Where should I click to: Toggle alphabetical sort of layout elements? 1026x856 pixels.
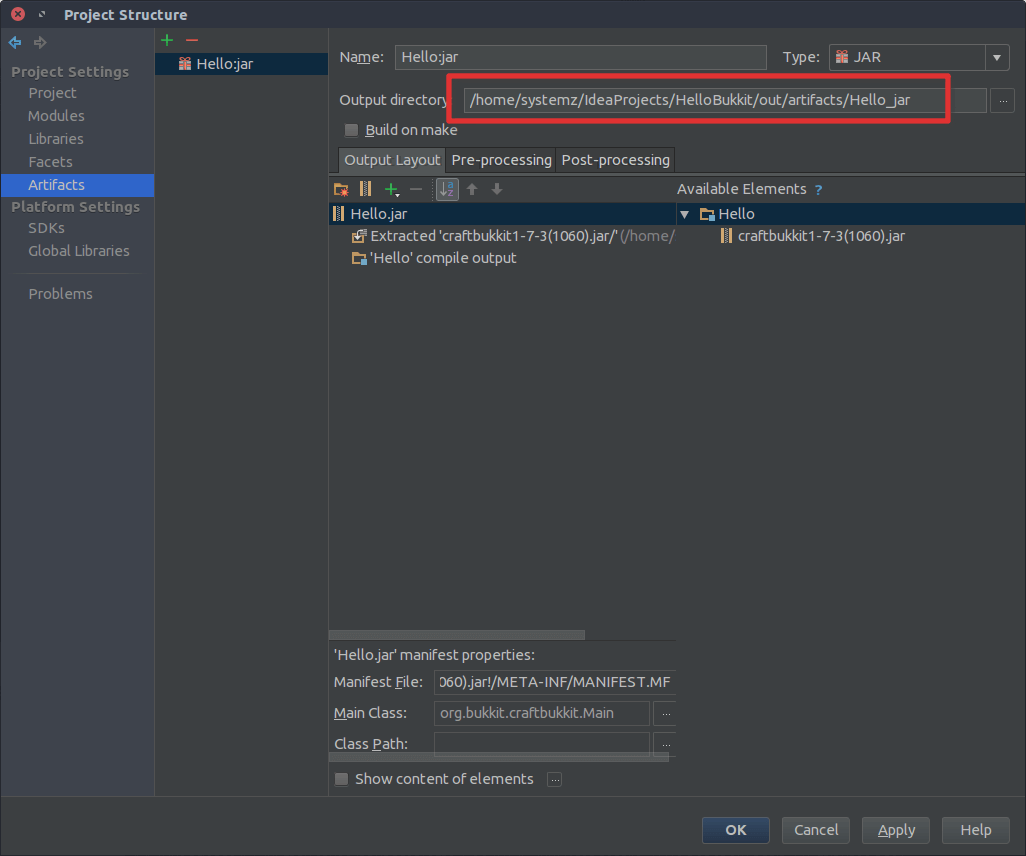pos(447,189)
